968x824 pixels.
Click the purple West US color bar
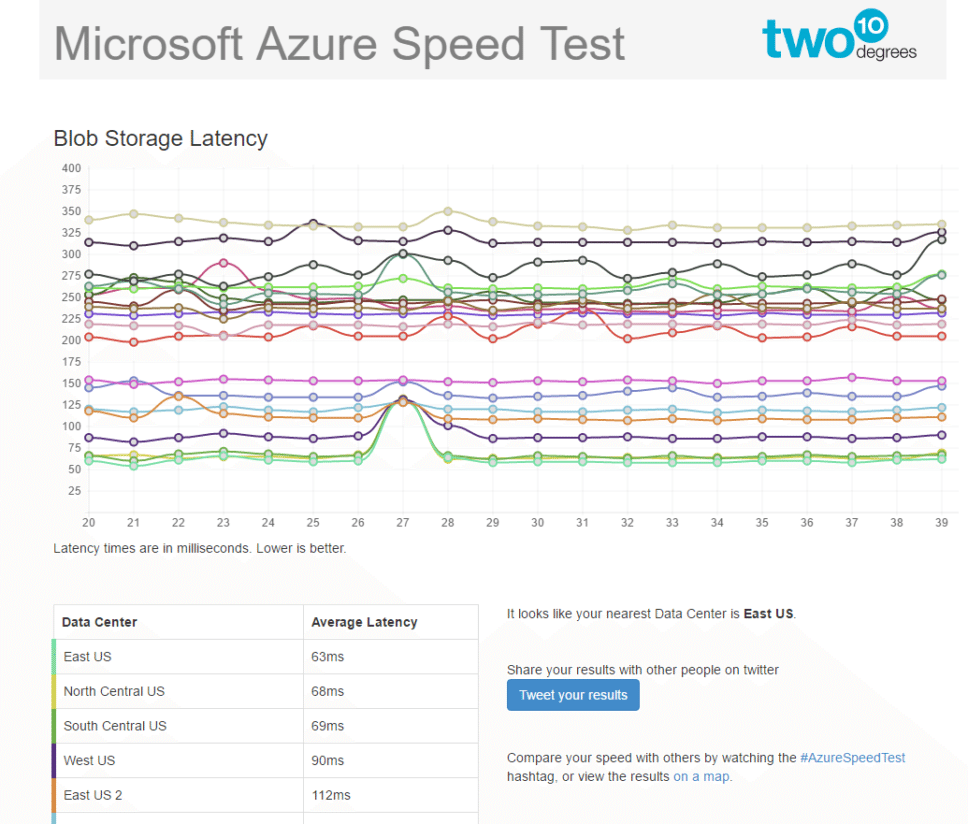51,760
